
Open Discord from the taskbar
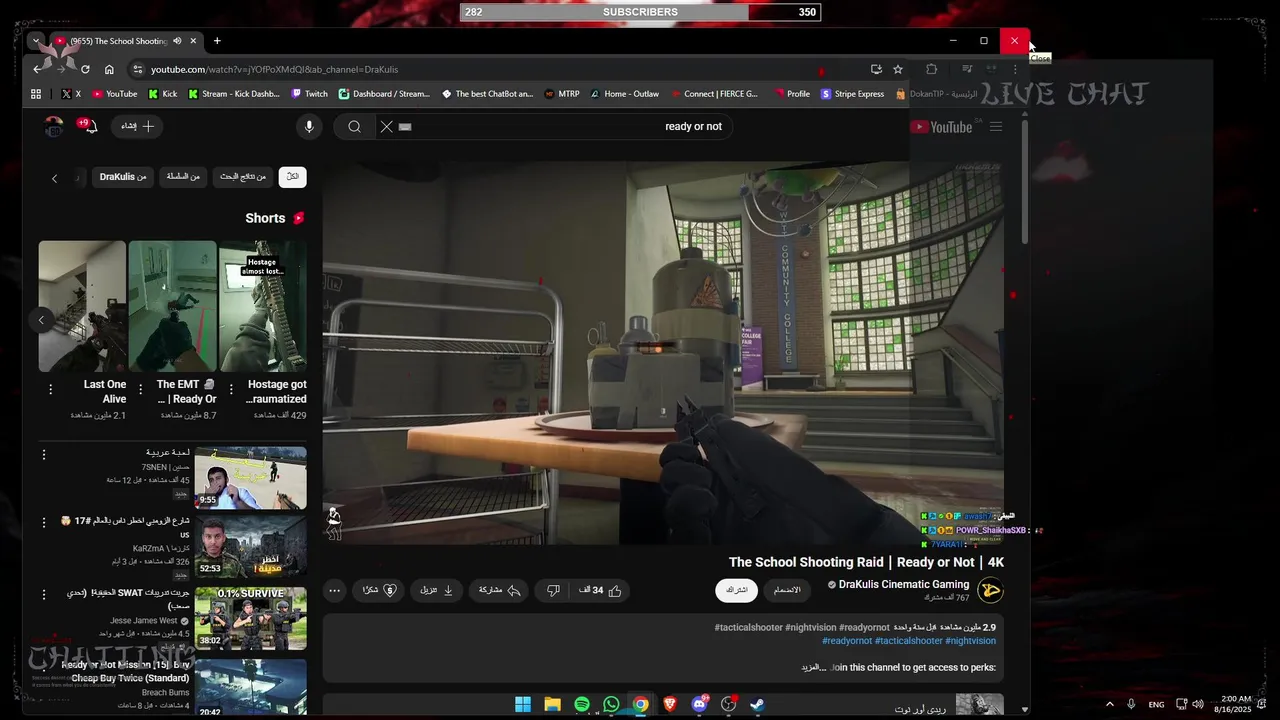coord(699,704)
